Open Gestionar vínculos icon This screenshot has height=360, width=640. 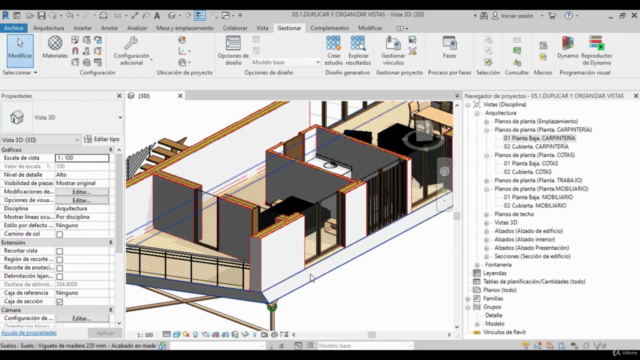(393, 43)
